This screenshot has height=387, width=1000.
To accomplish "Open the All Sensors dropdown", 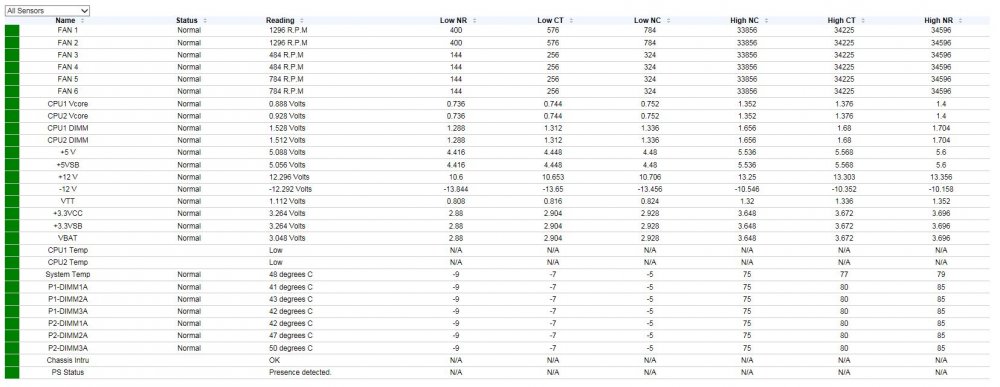I will pyautogui.click(x=47, y=11).
